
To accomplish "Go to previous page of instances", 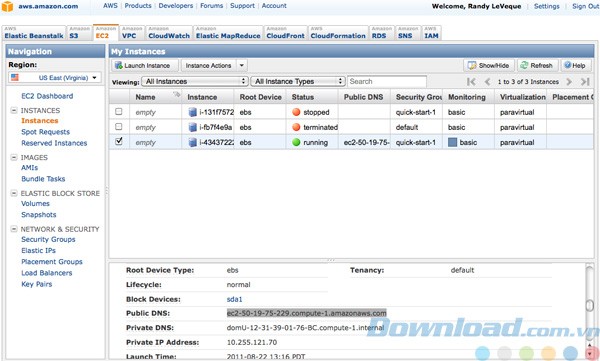I will (487, 82).
